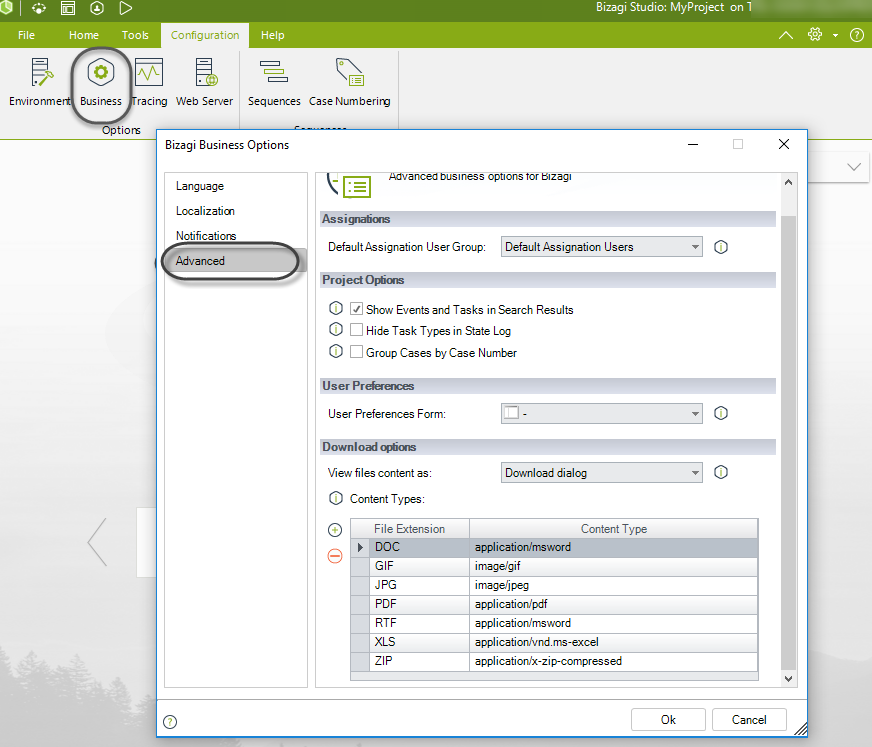This screenshot has height=747, width=872.
Task: Open the File menu
Action: tap(26, 35)
